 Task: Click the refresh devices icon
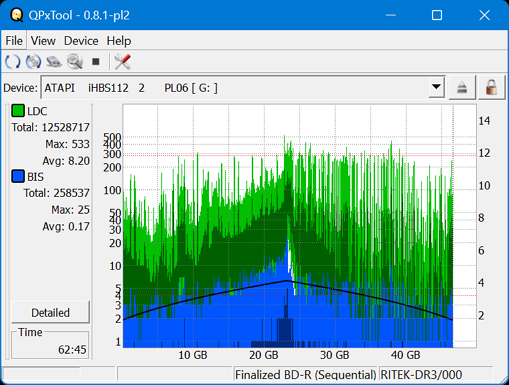13,62
